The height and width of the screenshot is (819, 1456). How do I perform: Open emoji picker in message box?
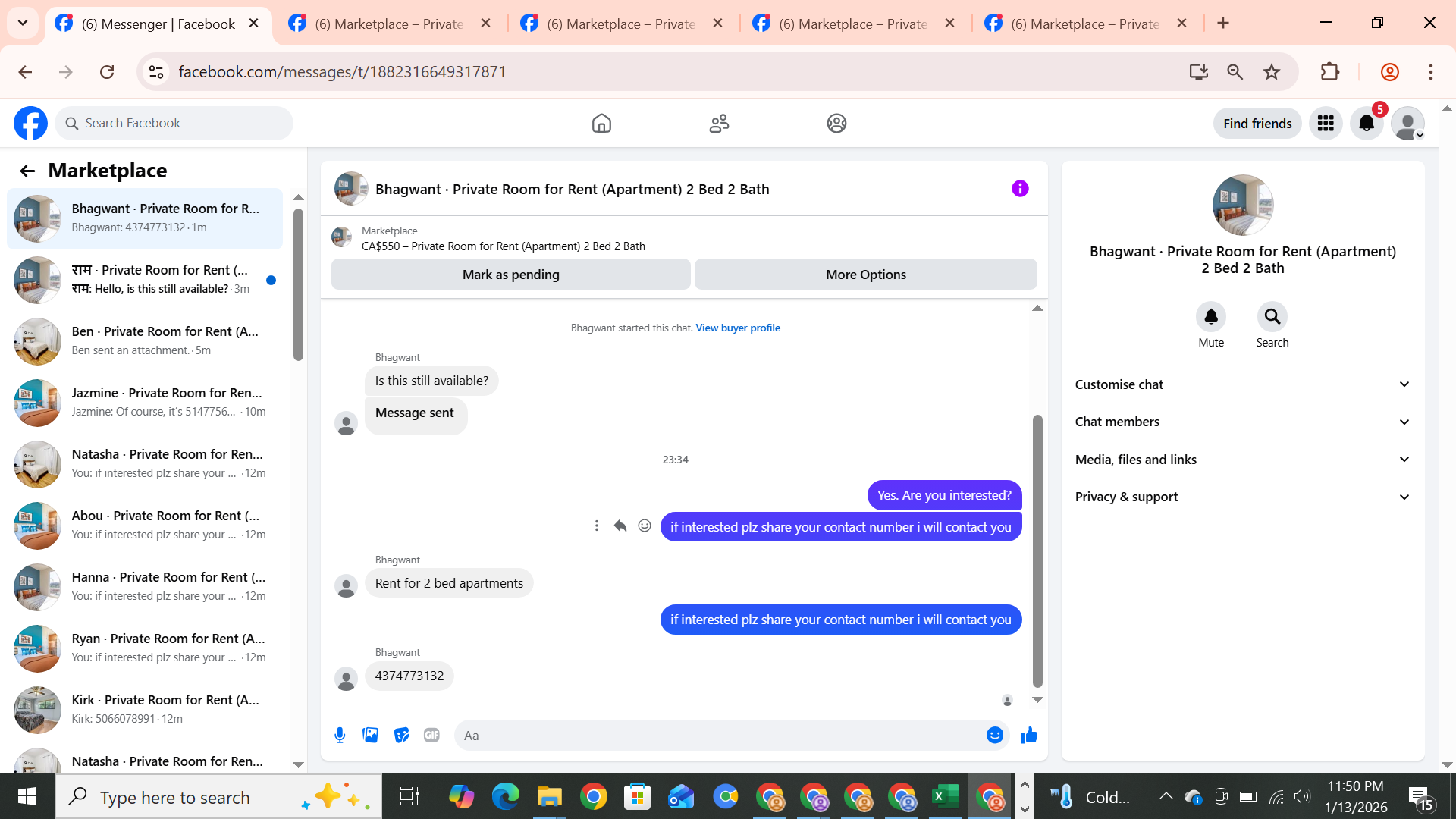(995, 735)
